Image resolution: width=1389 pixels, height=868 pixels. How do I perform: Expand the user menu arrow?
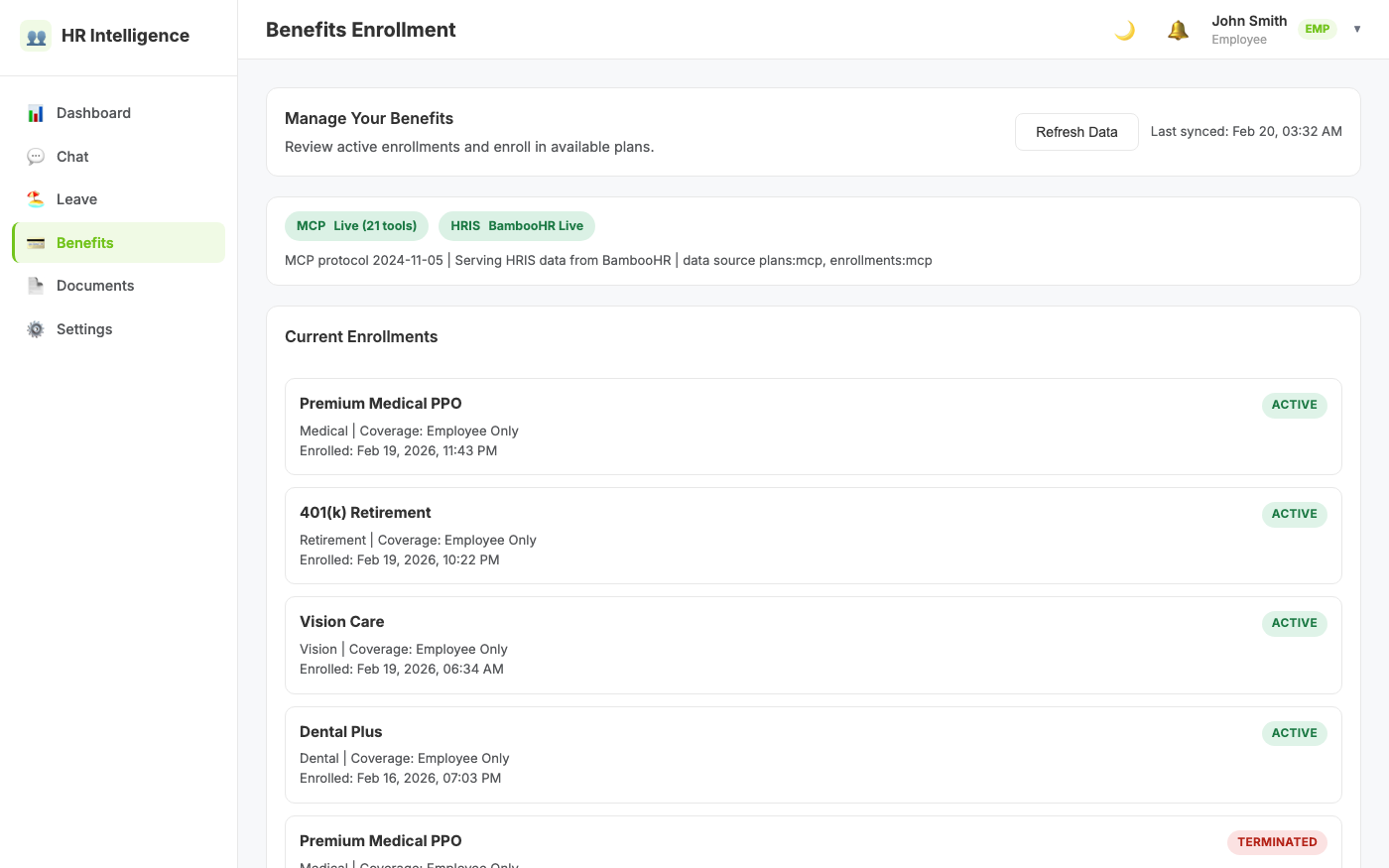(1357, 30)
